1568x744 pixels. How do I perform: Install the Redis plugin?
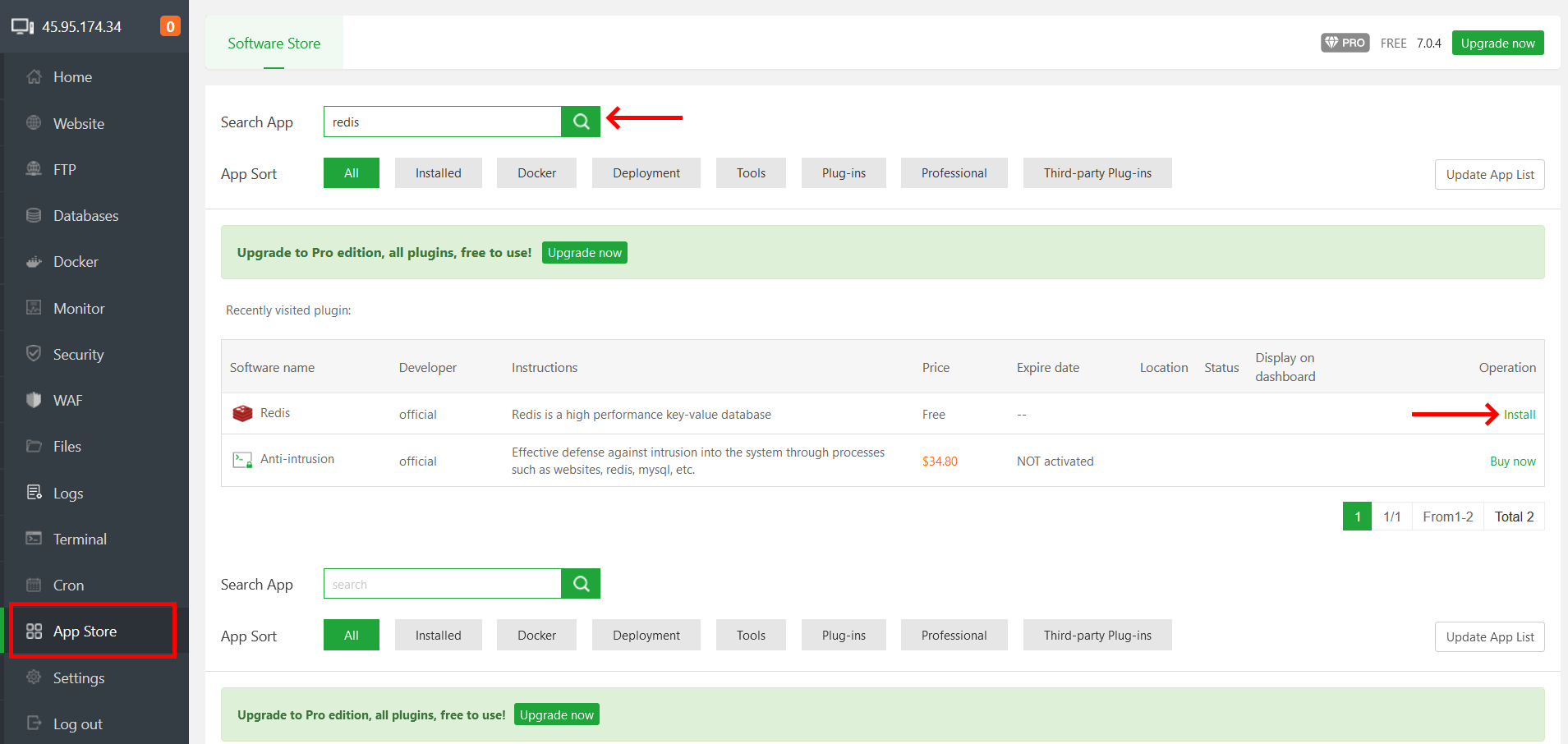[x=1520, y=414]
